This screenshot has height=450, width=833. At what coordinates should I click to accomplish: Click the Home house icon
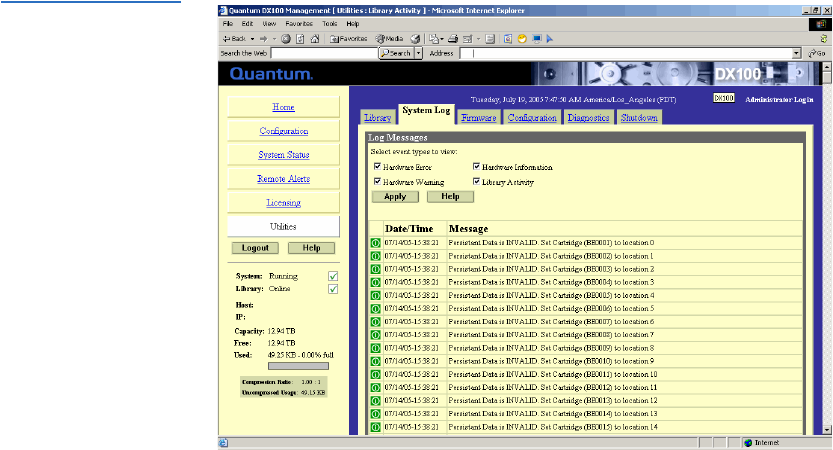pyautogui.click(x=315, y=38)
